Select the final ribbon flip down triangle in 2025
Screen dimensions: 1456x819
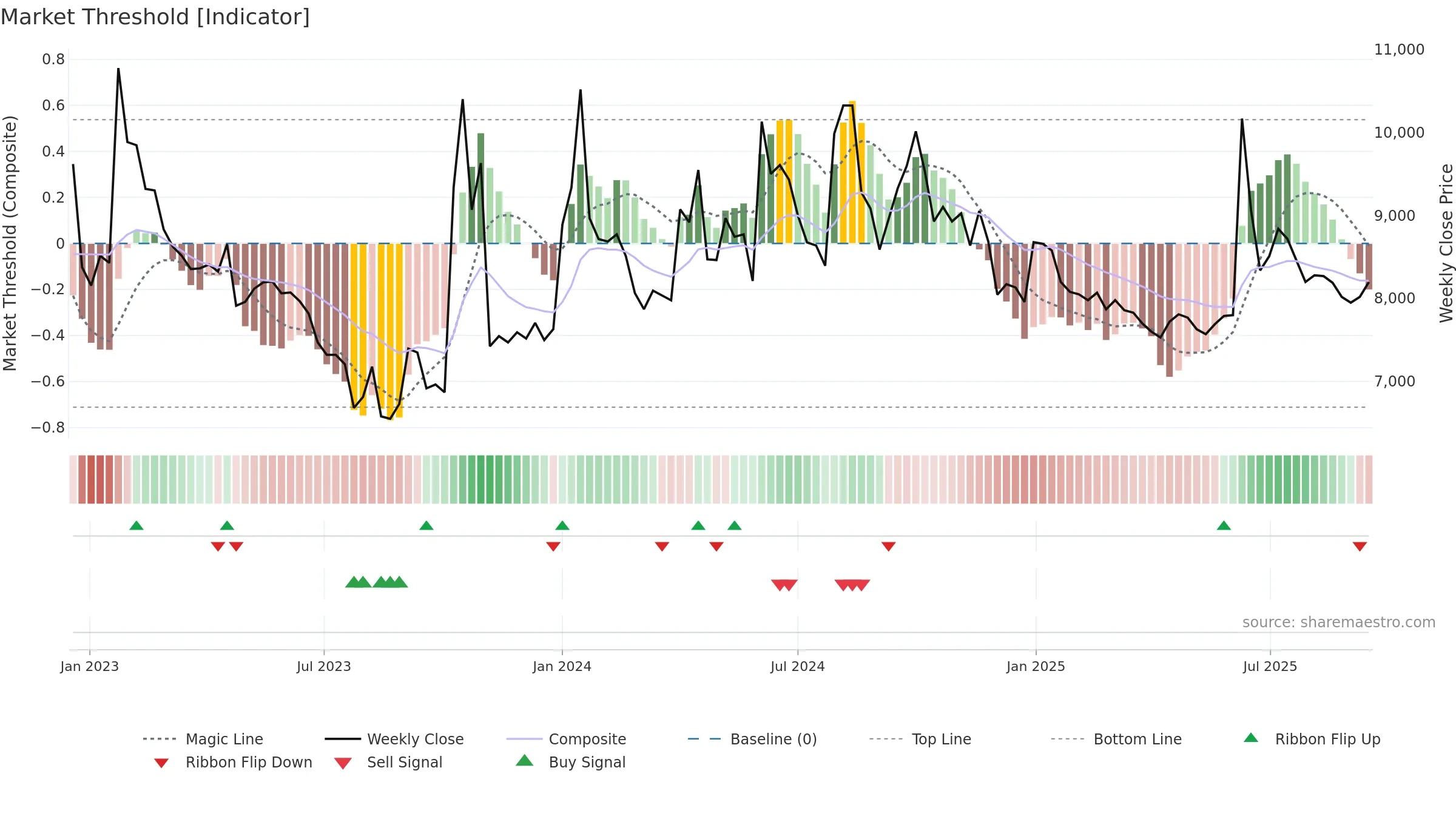[1360, 547]
